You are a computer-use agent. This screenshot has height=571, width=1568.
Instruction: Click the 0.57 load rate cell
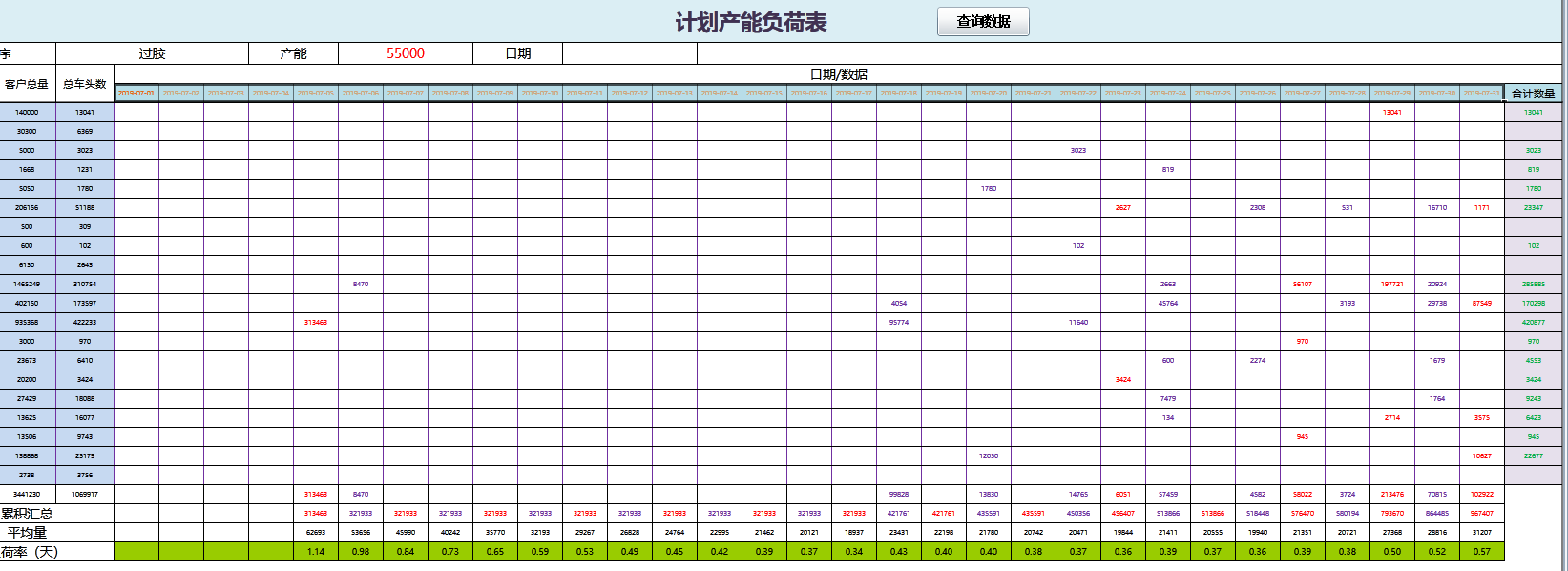(x=1482, y=552)
